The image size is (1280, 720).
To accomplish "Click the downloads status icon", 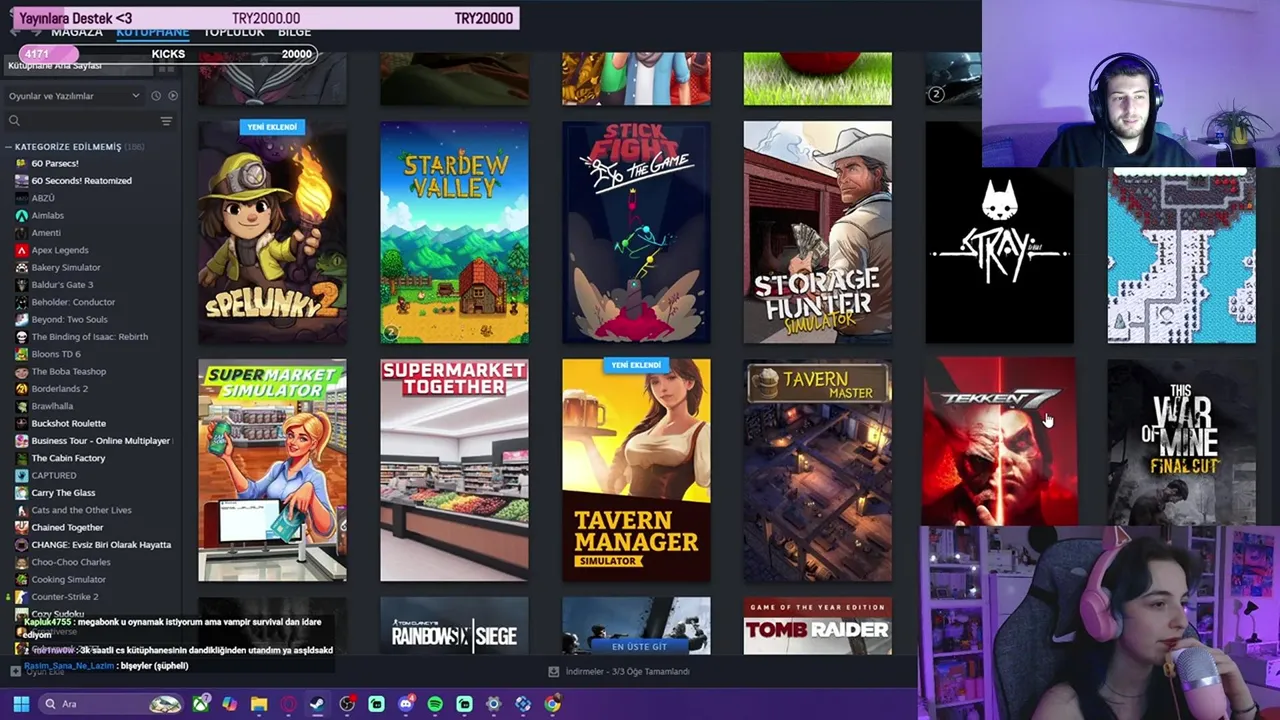I will click(x=554, y=672).
